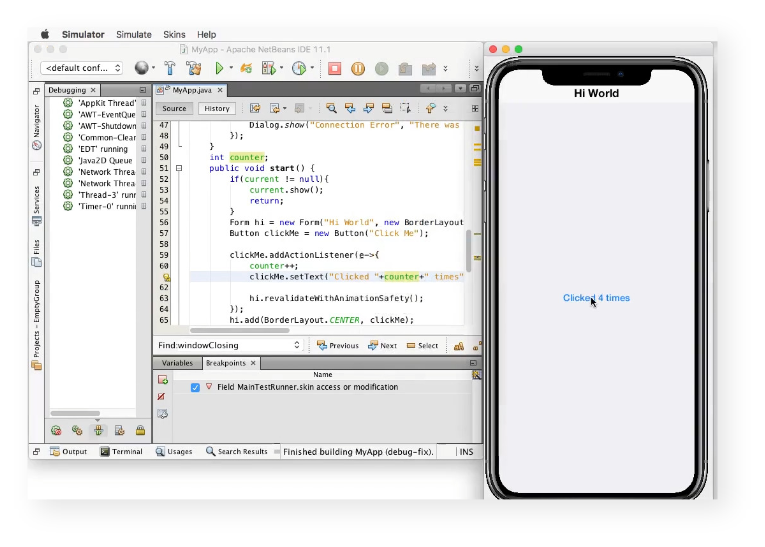
Task: Click the new breakpoint icon in Breakpoints panel
Action: pyautogui.click(x=162, y=380)
